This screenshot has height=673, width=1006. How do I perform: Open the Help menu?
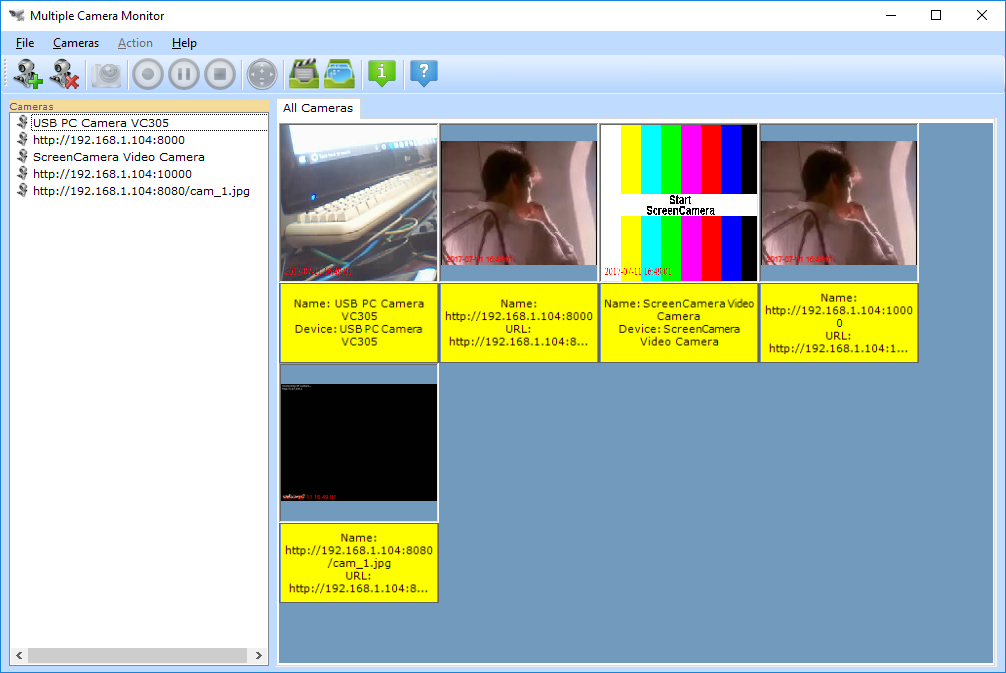[184, 43]
